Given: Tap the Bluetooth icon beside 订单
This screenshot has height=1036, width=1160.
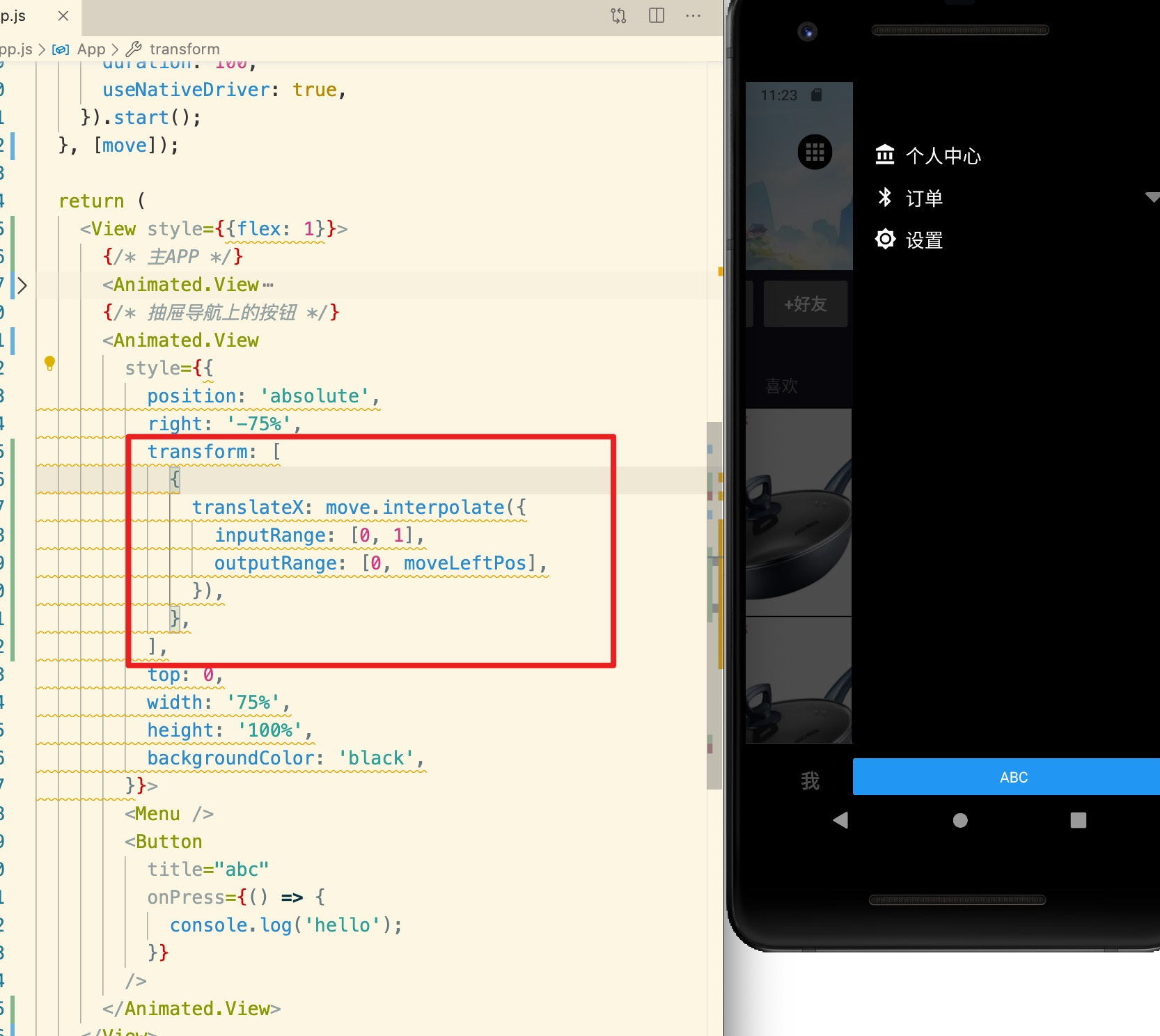Looking at the screenshot, I should click(885, 197).
